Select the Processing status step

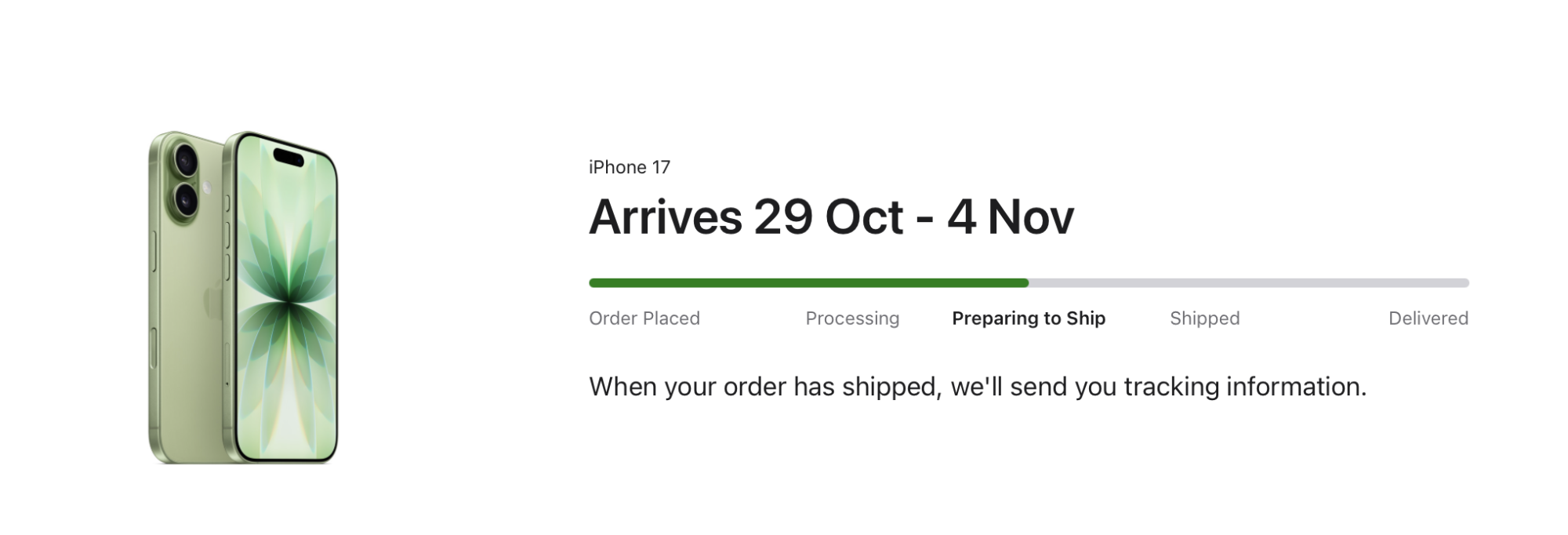click(852, 318)
